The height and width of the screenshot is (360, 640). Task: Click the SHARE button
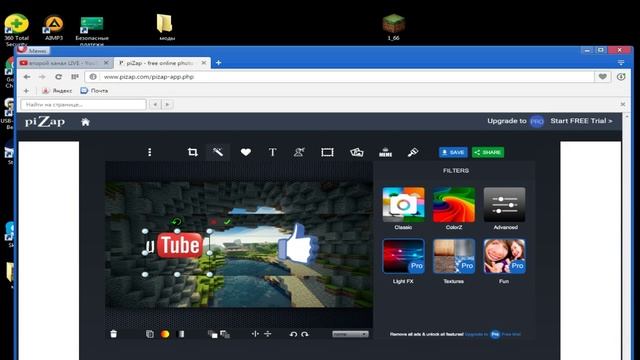coord(488,152)
